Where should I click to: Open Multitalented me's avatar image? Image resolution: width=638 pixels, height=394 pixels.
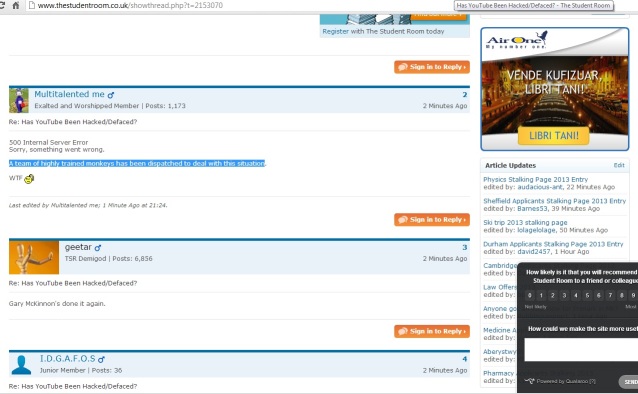click(x=19, y=100)
